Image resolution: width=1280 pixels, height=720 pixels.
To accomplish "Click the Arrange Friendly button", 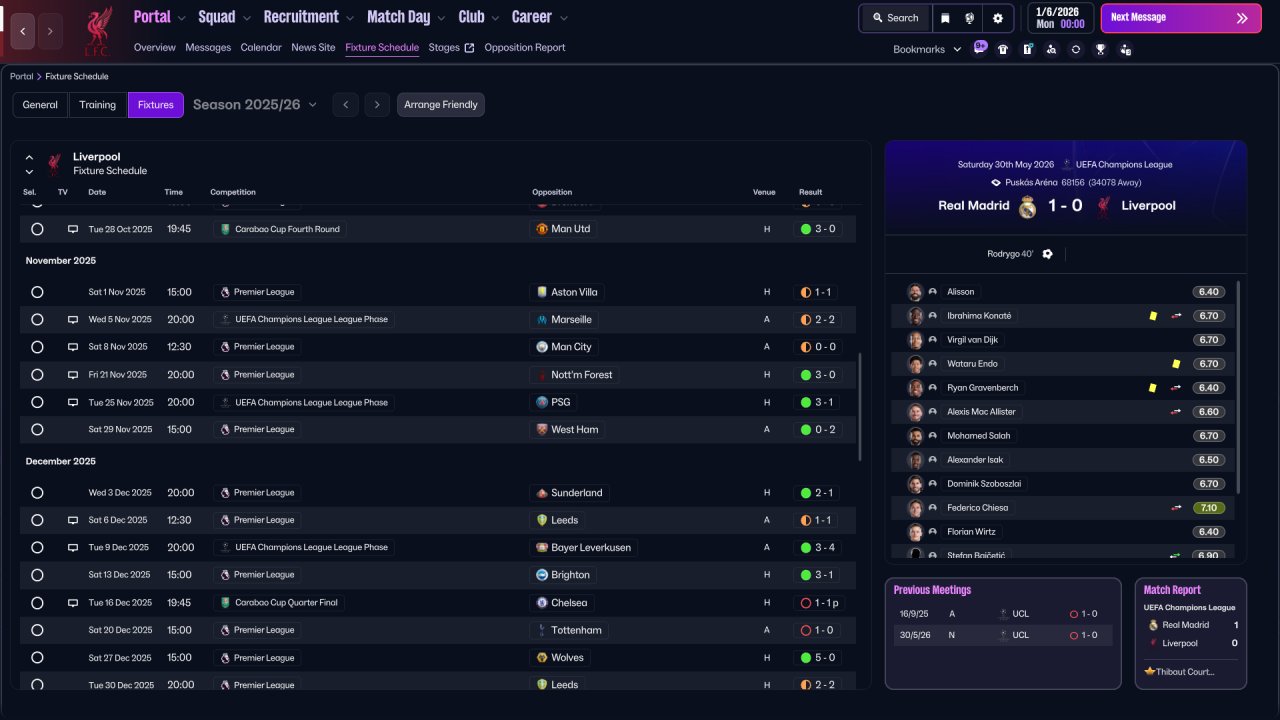I will pyautogui.click(x=441, y=105).
